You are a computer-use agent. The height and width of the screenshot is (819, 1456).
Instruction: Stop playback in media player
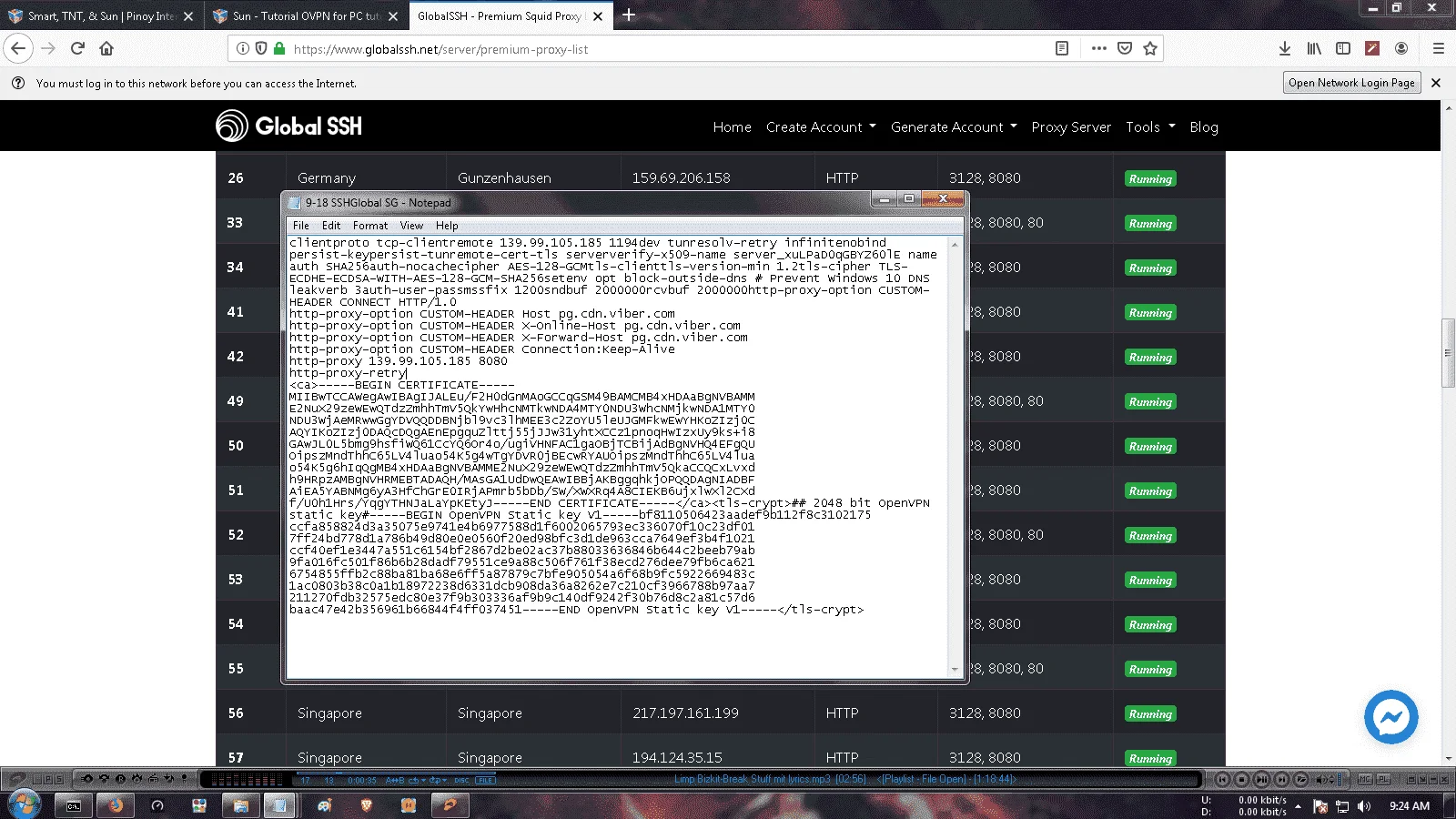(x=1241, y=779)
